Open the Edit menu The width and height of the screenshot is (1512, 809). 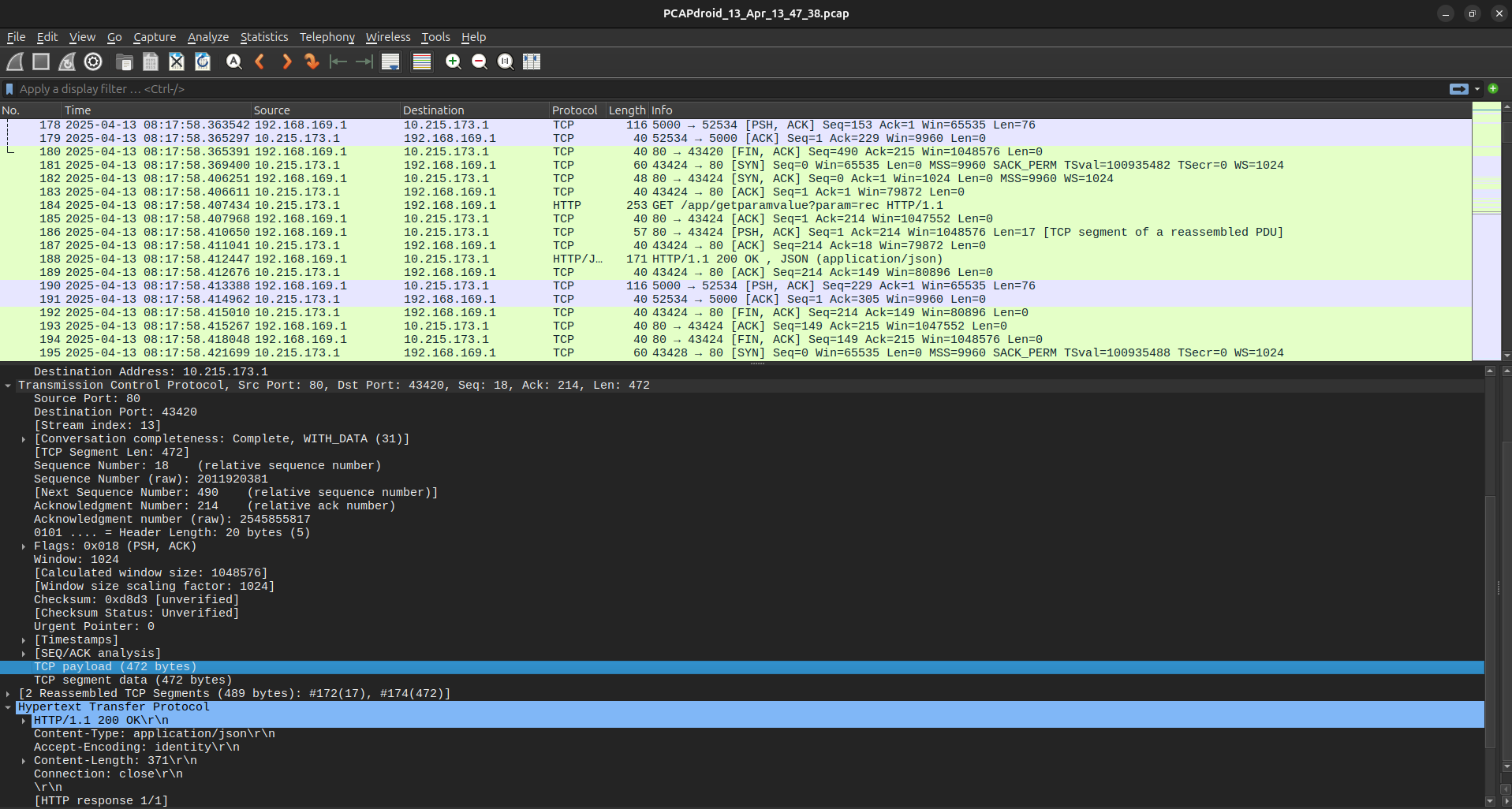pyautogui.click(x=47, y=37)
